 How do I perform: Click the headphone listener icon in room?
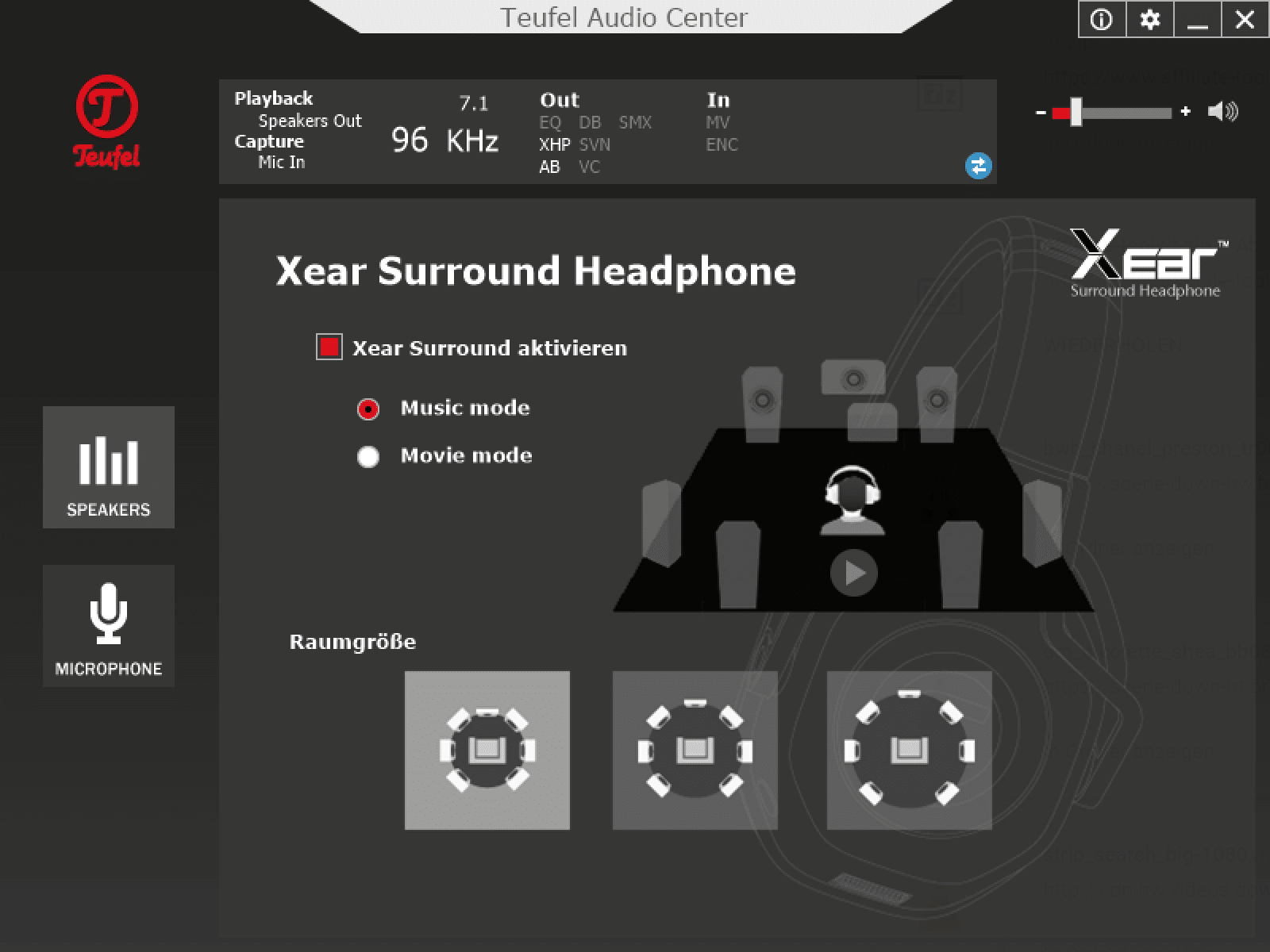click(852, 501)
